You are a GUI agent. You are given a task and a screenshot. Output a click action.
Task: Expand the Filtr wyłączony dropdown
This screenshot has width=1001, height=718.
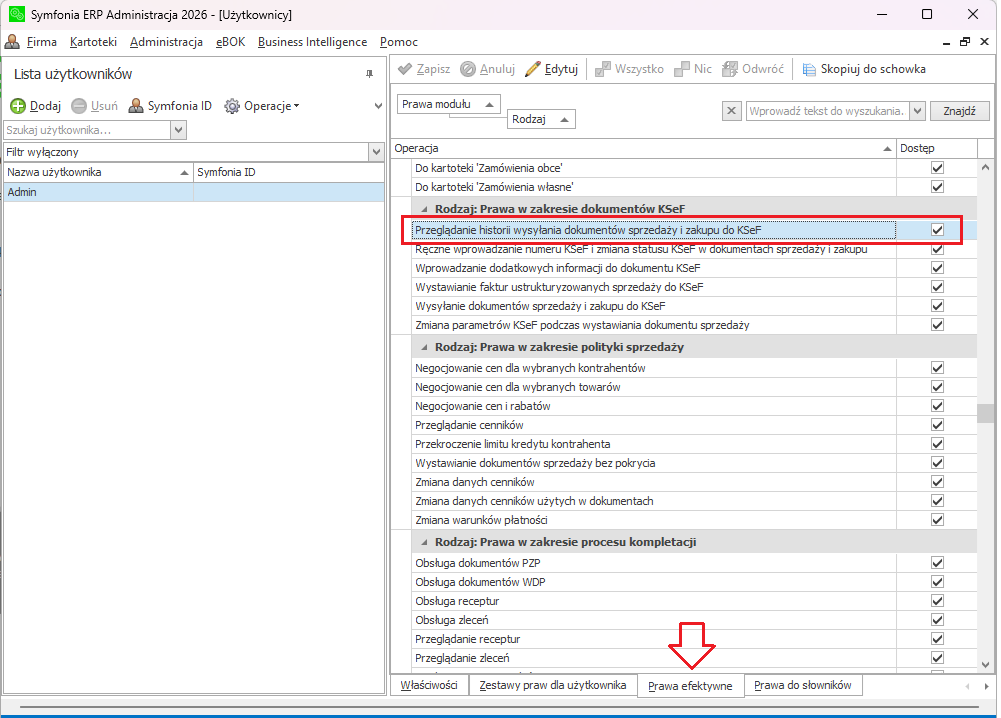pos(376,152)
